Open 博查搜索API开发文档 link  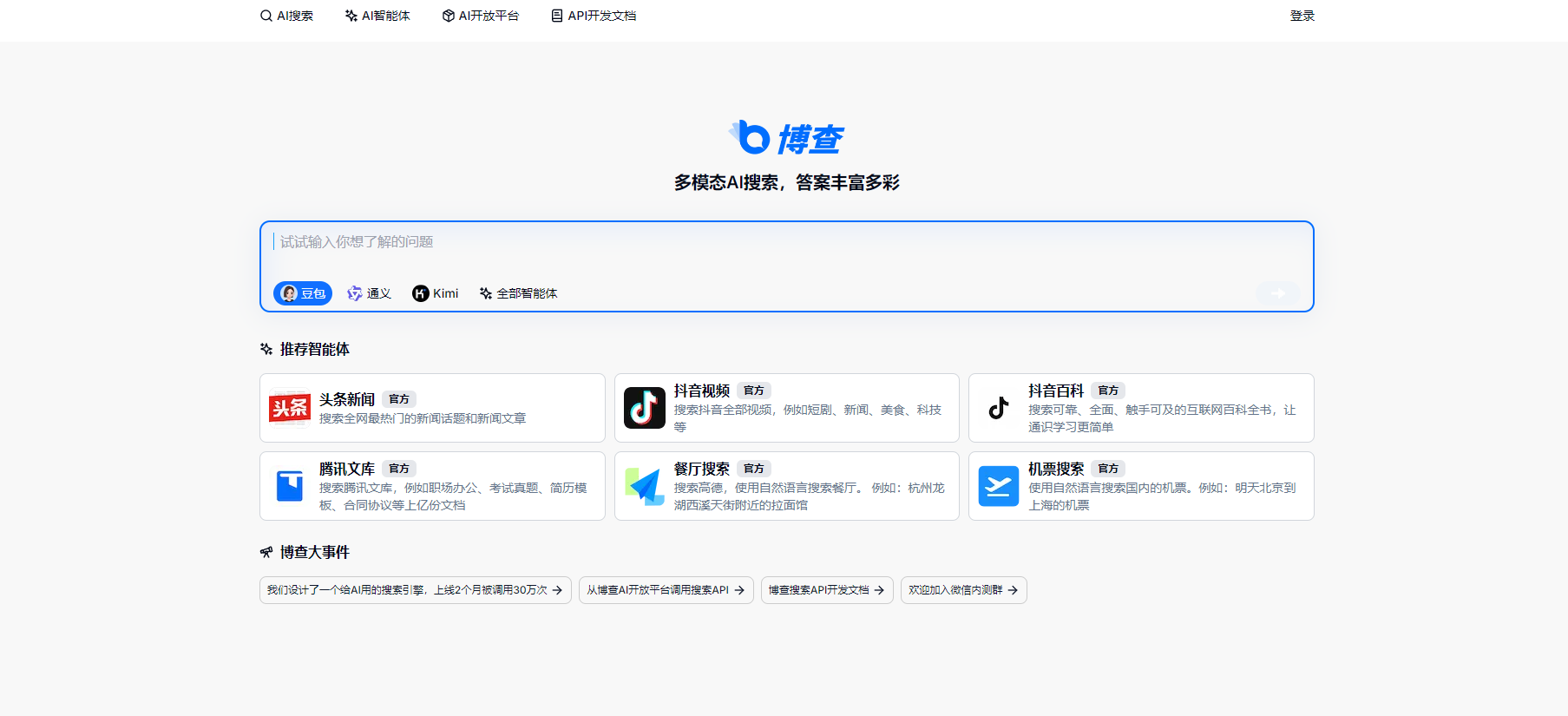pos(827,590)
